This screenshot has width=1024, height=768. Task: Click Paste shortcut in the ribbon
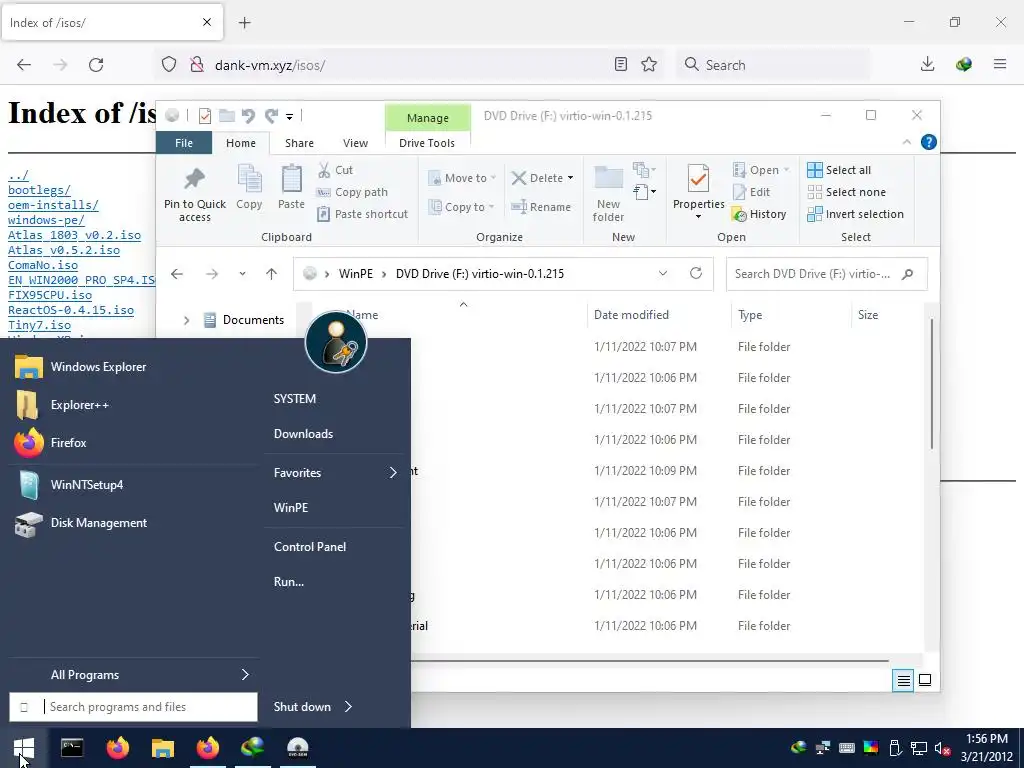tap(363, 214)
